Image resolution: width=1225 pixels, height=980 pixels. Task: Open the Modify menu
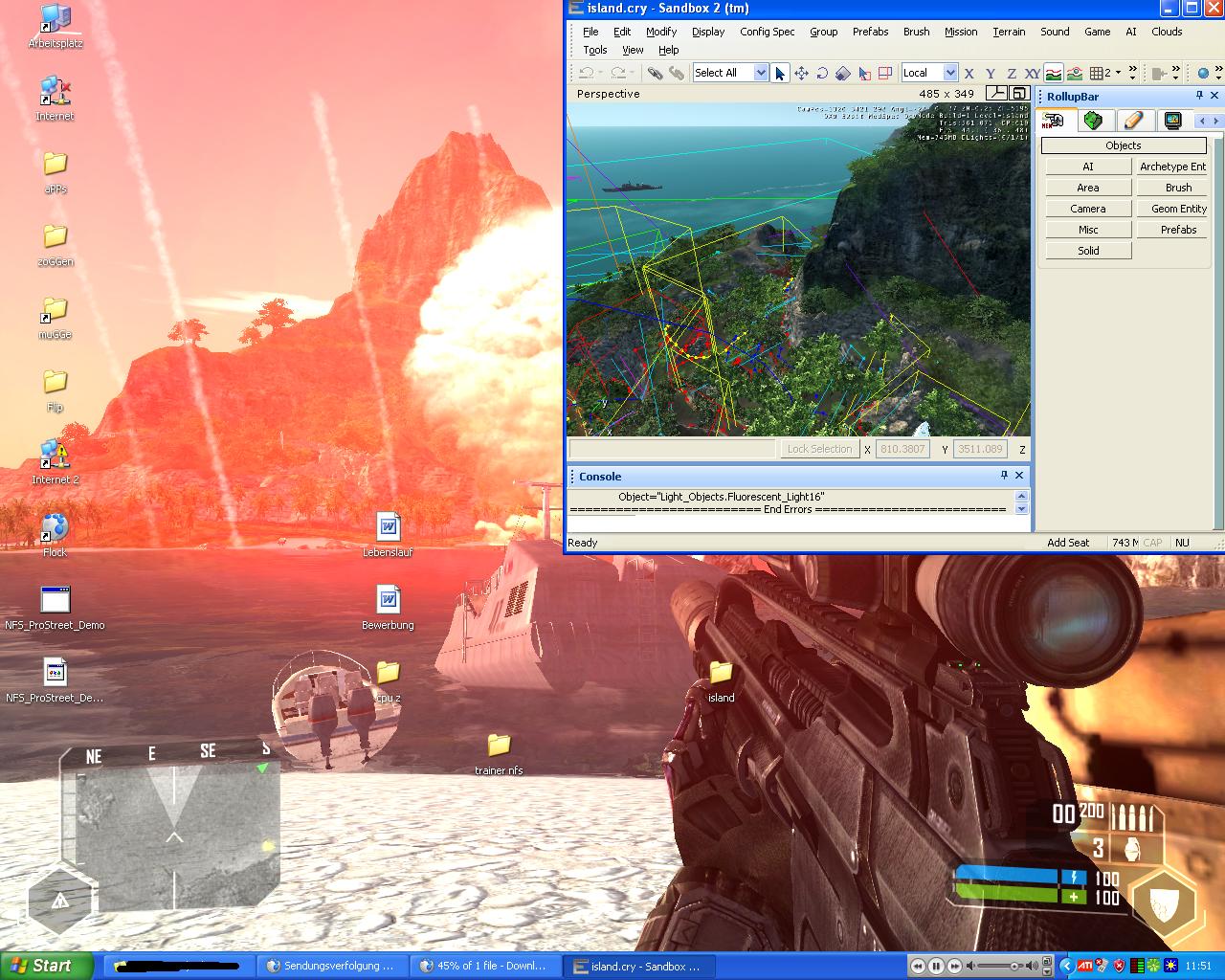click(x=661, y=32)
